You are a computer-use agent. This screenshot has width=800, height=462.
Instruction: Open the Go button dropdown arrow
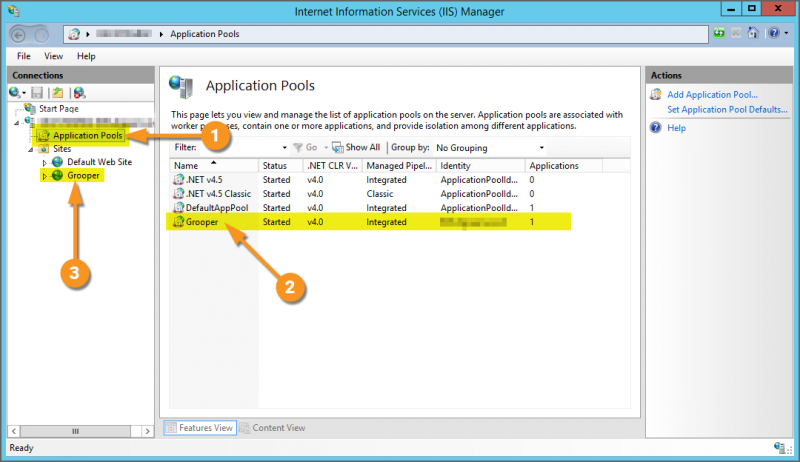pos(326,148)
